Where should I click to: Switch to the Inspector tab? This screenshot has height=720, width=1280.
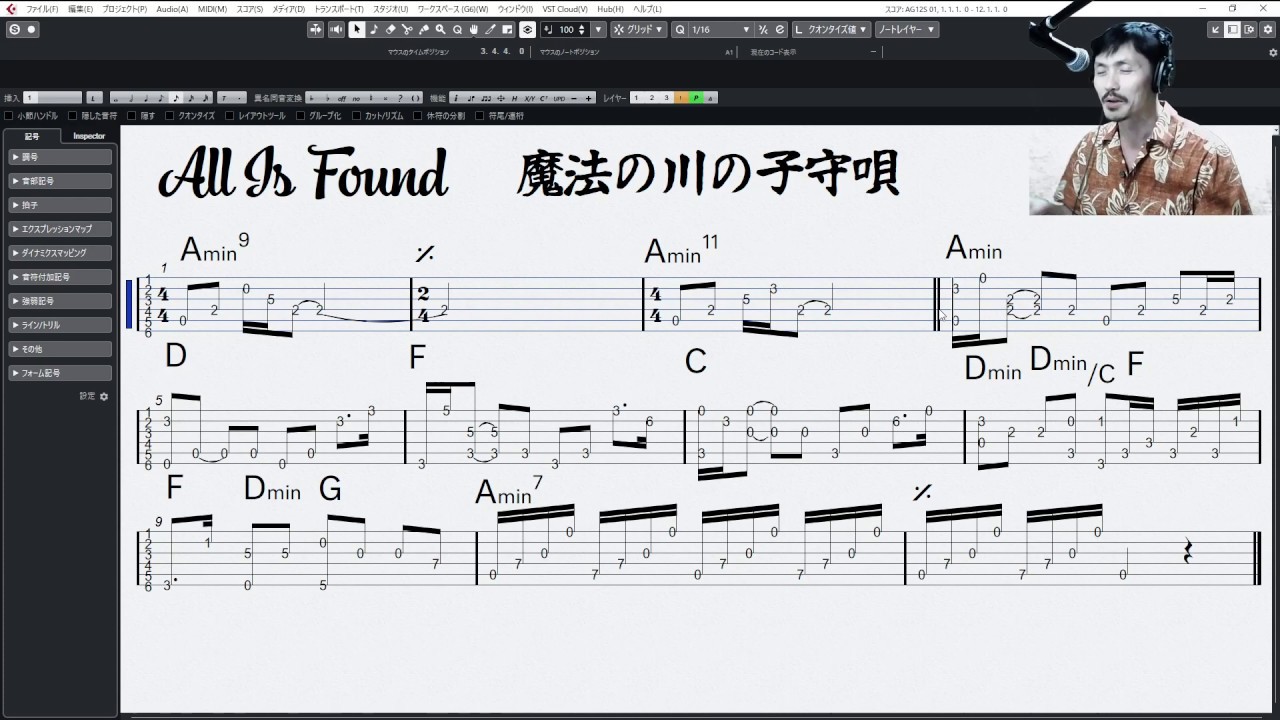click(88, 134)
